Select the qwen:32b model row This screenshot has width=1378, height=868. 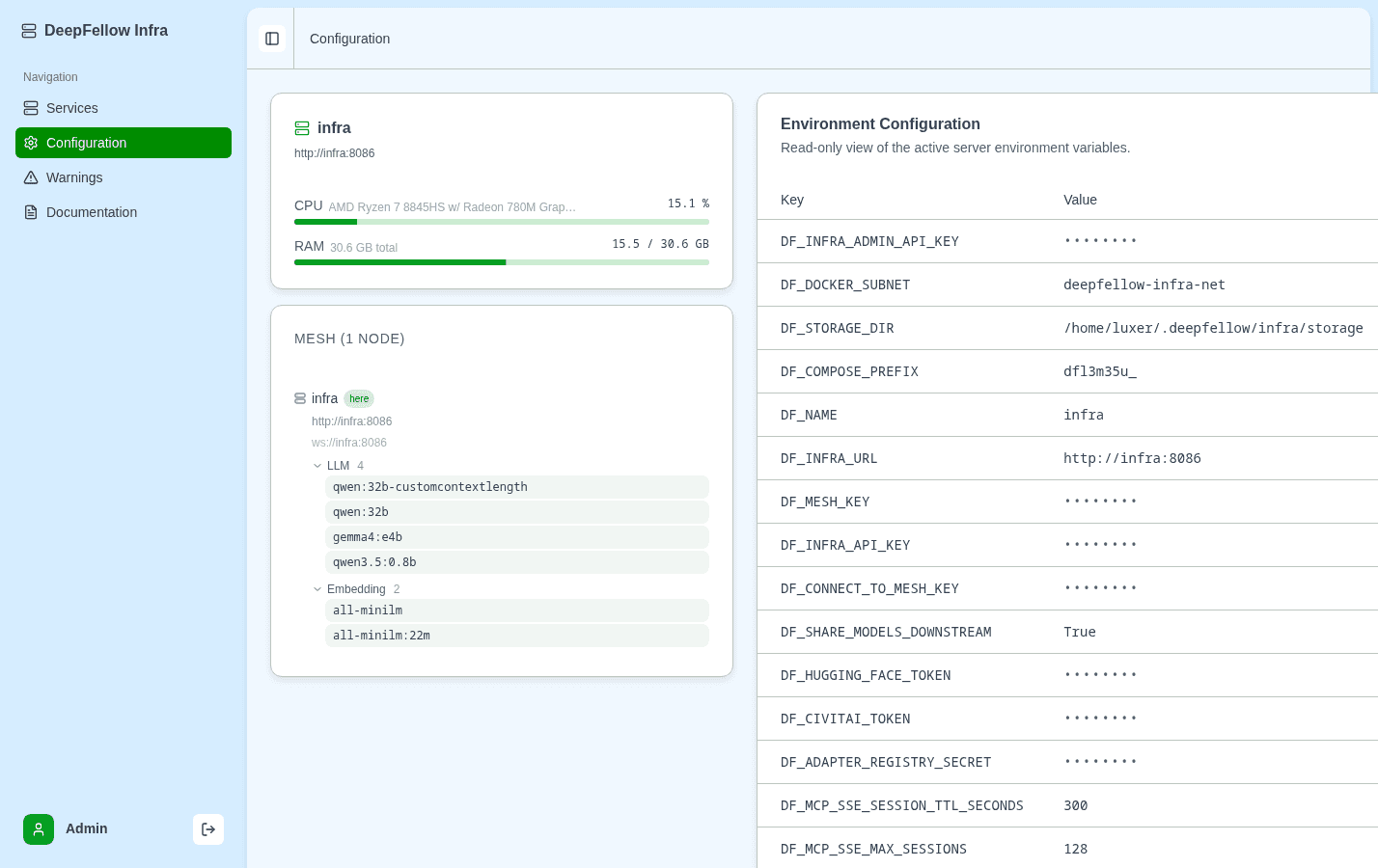[x=517, y=512]
